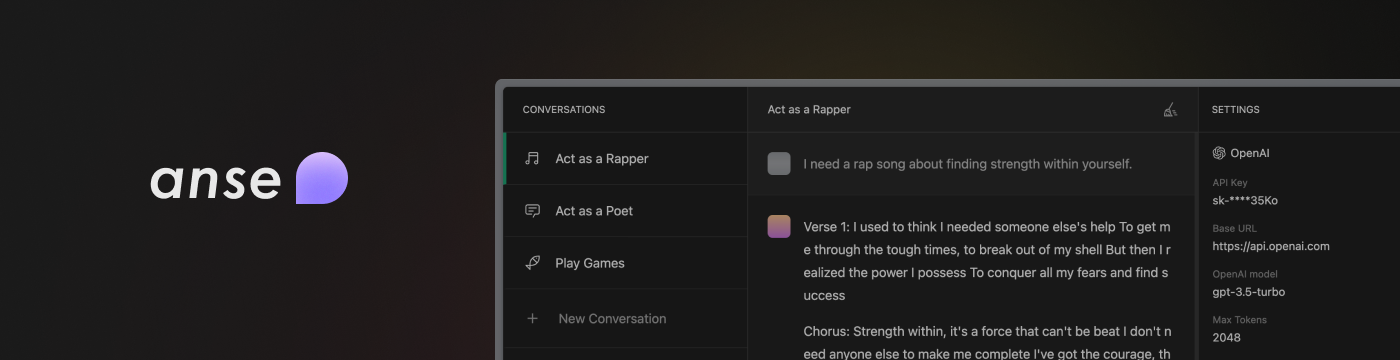Click the OpenAI logo icon in Settings
Image resolution: width=1400 pixels, height=360 pixels.
click(1219, 153)
